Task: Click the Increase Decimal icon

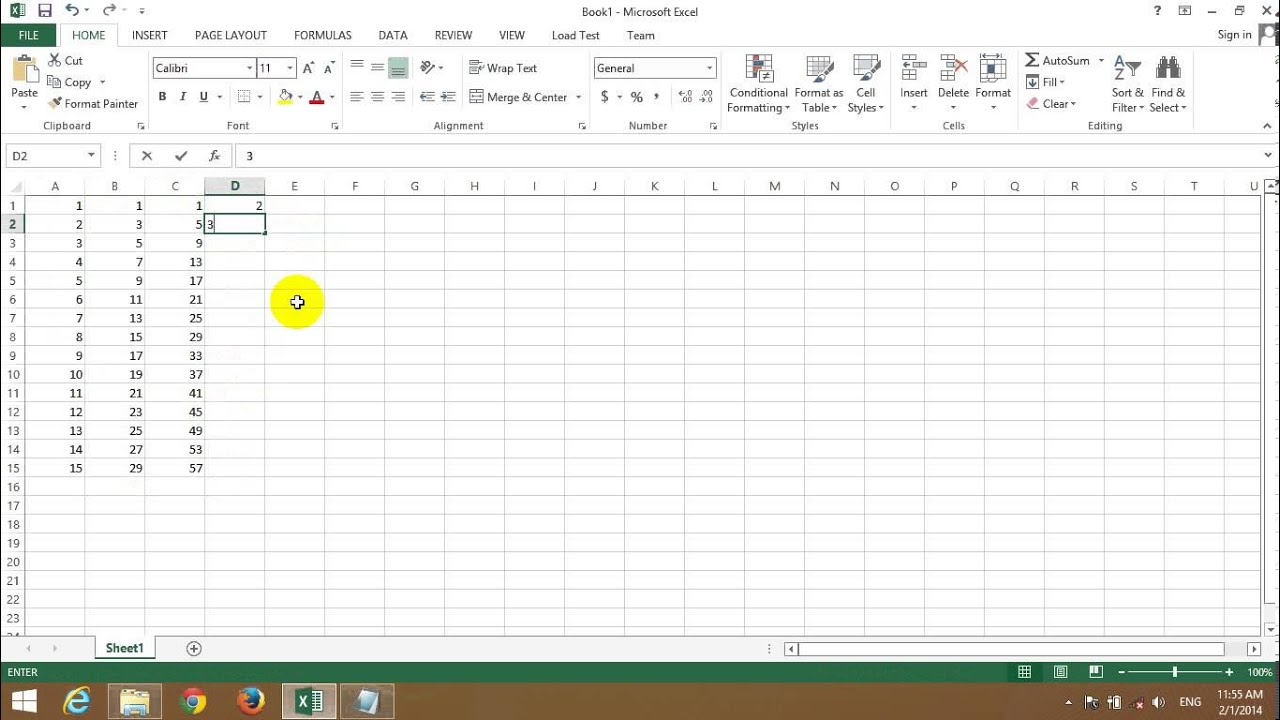Action: click(x=684, y=97)
